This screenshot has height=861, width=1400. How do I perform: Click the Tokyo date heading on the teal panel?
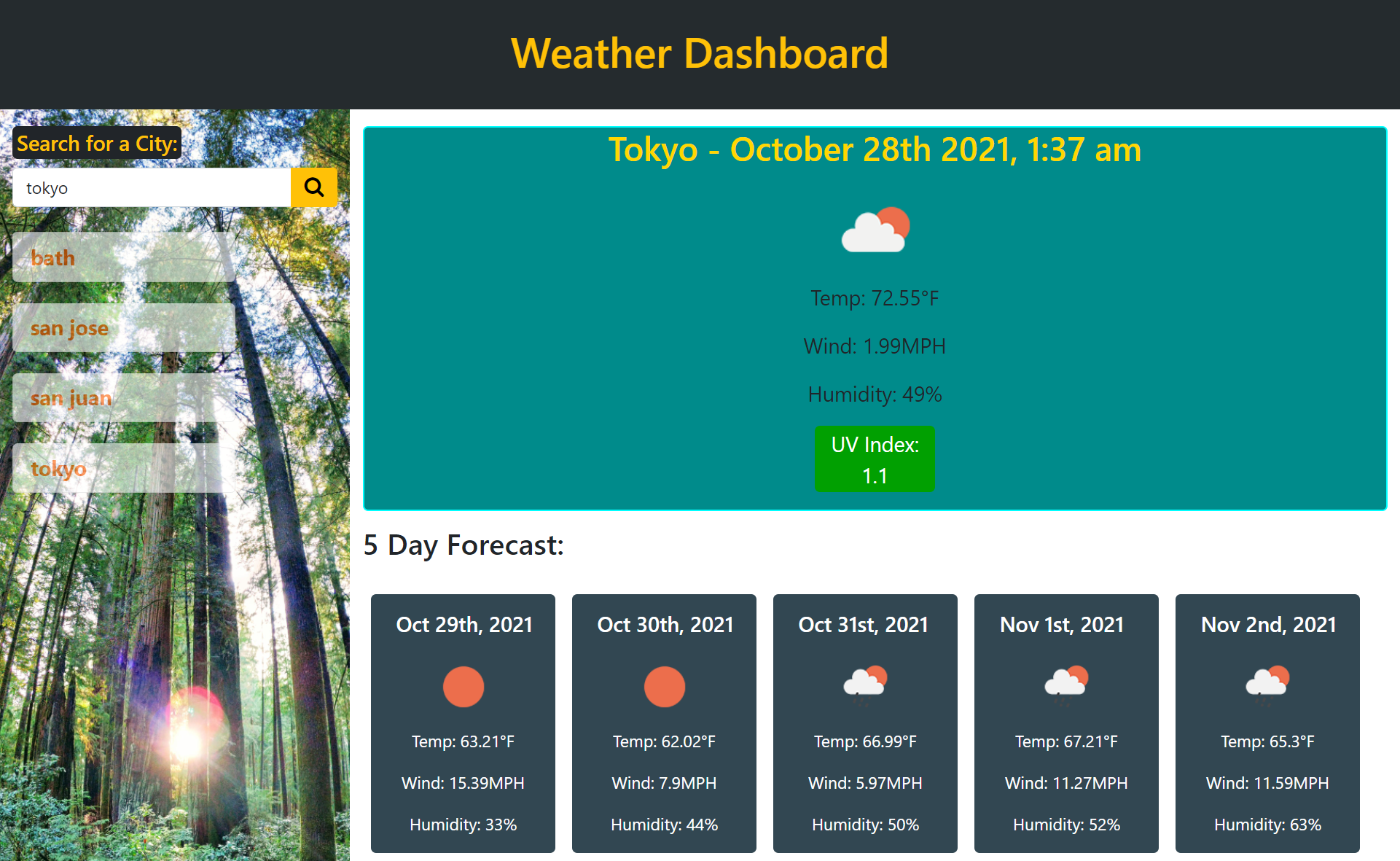[x=875, y=150]
